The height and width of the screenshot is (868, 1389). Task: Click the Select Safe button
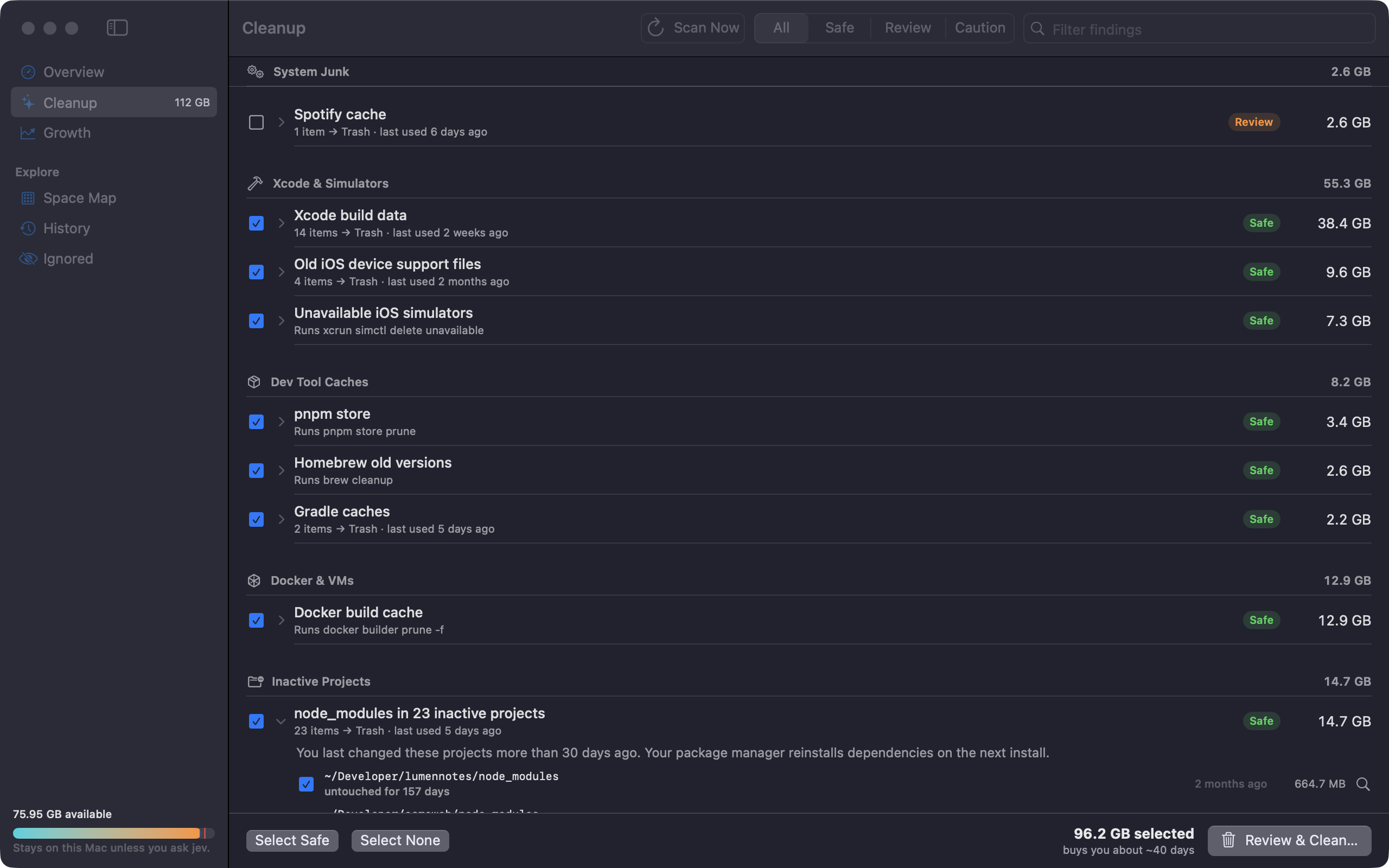(x=292, y=840)
